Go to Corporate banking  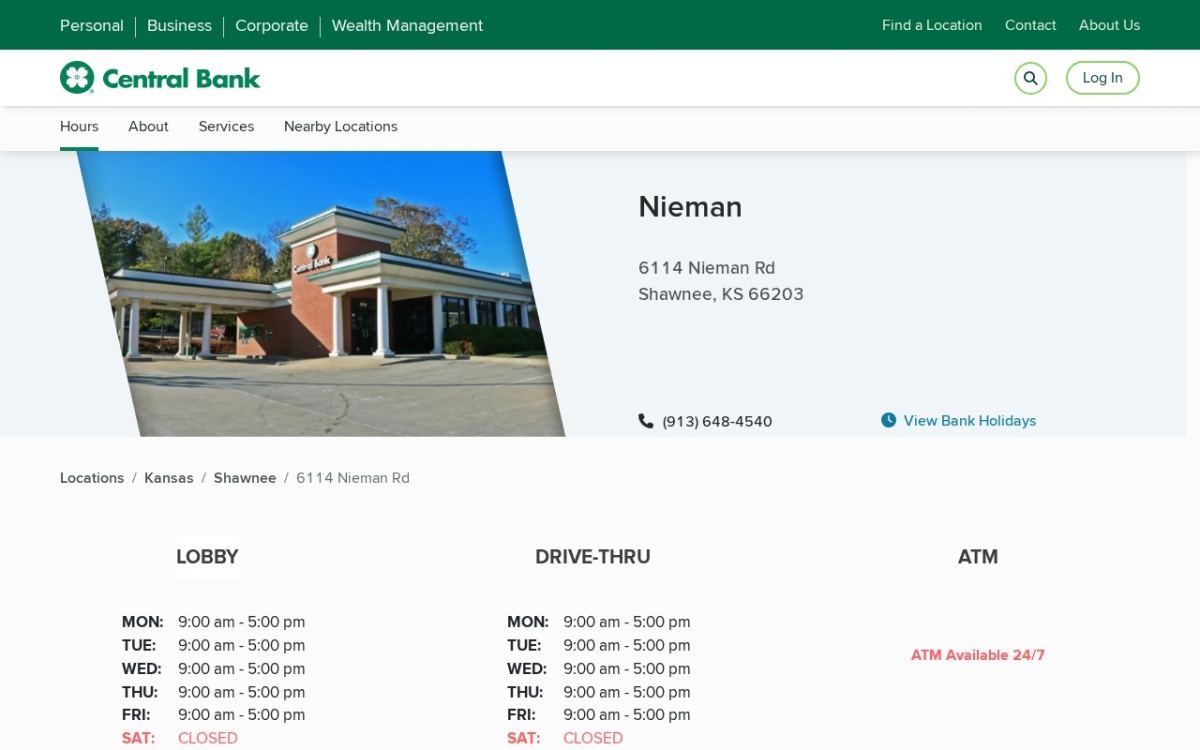[271, 26]
